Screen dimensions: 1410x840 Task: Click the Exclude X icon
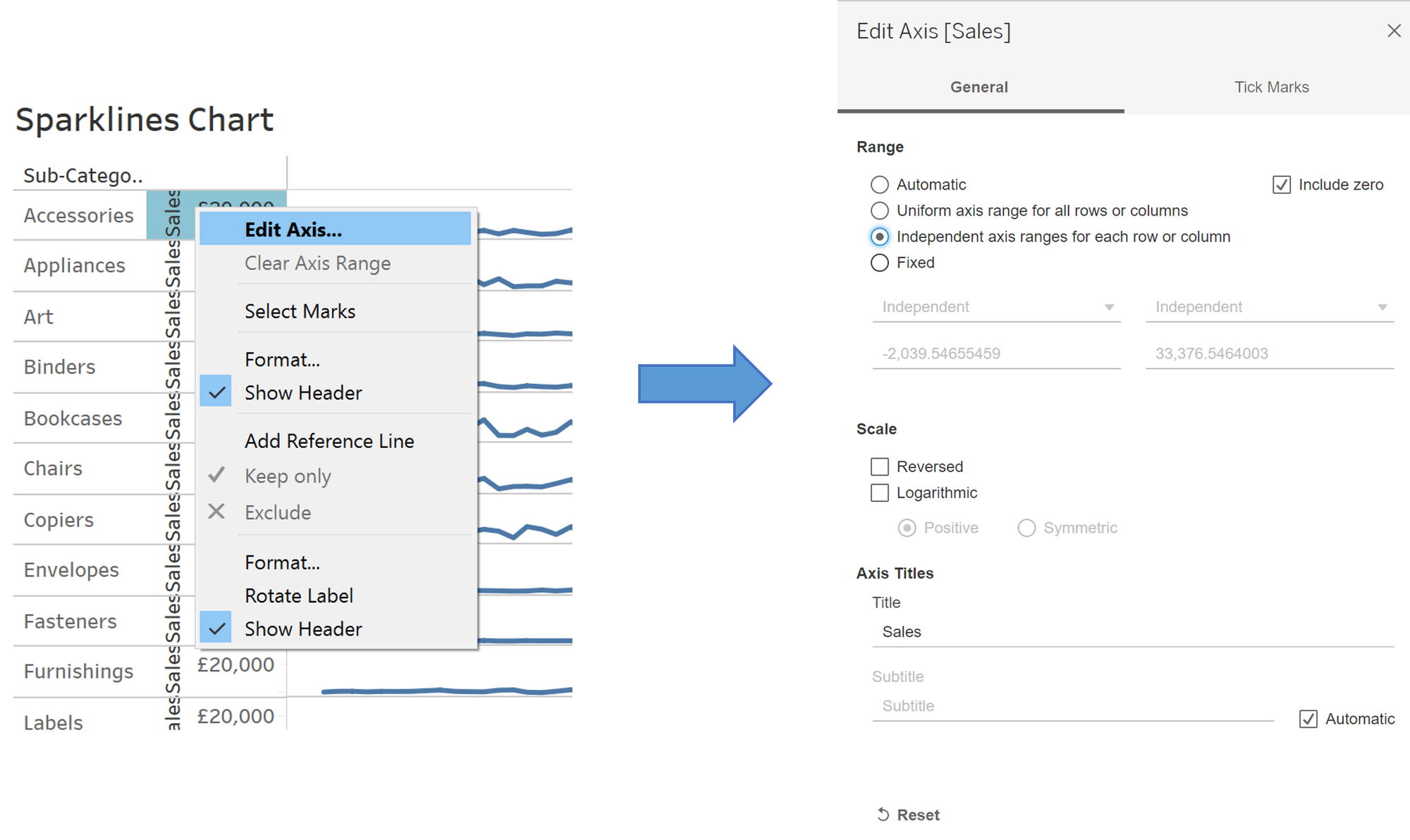point(216,512)
